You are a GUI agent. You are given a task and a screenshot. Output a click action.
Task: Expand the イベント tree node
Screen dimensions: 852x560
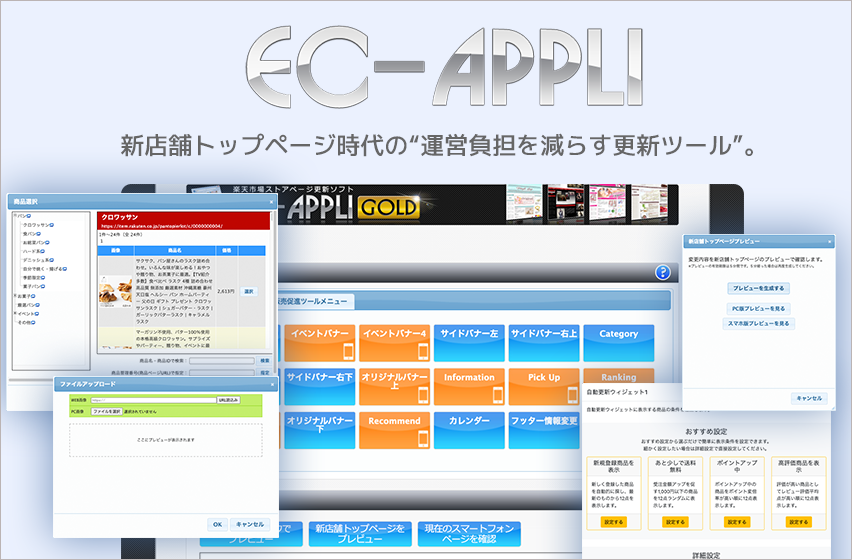pyautogui.click(x=13, y=314)
